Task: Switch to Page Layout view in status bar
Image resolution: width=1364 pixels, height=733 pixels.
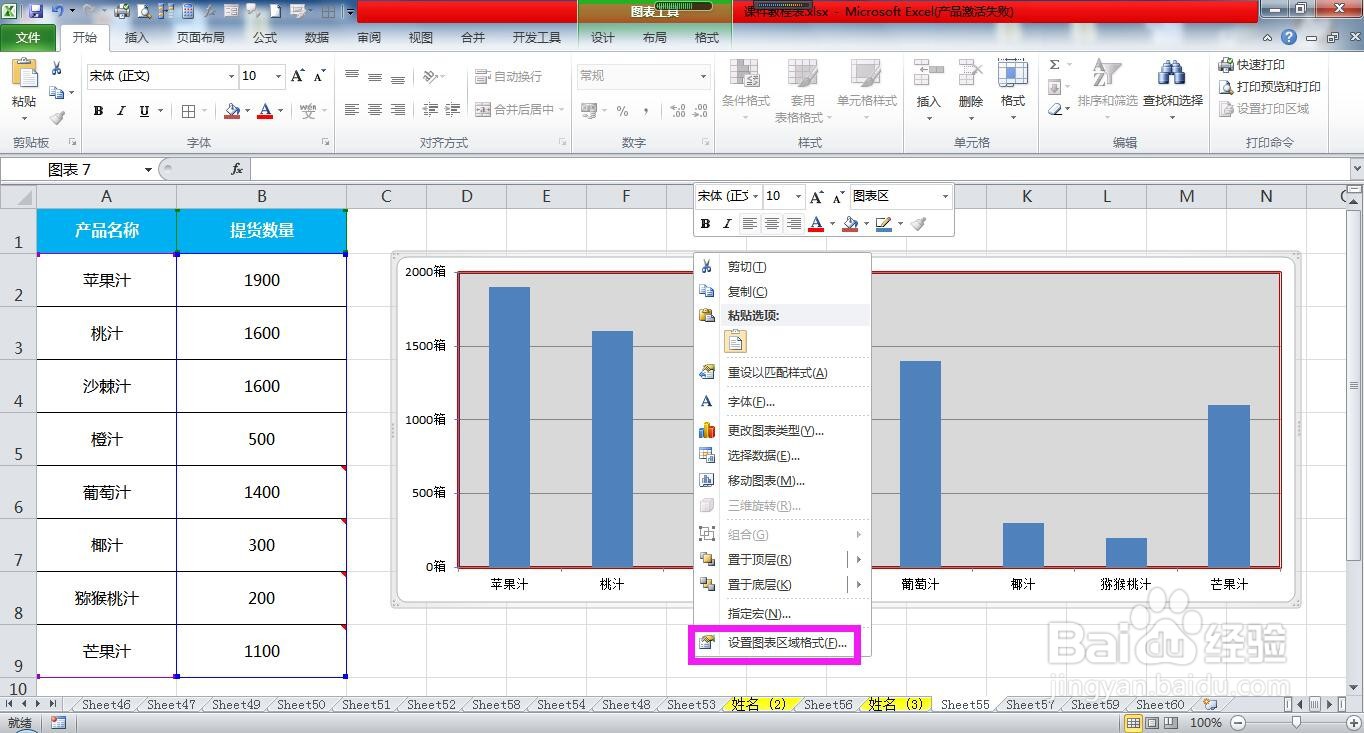Action: [1152, 722]
